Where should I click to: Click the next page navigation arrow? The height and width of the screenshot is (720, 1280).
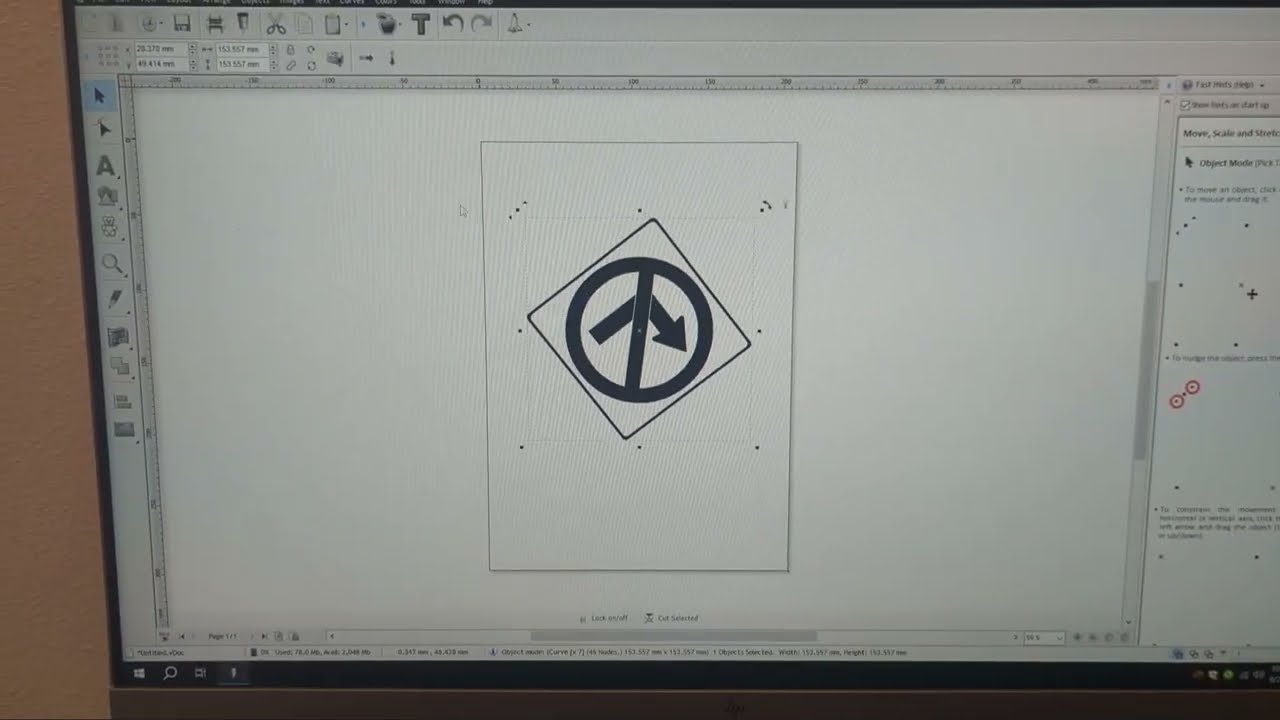(x=251, y=636)
